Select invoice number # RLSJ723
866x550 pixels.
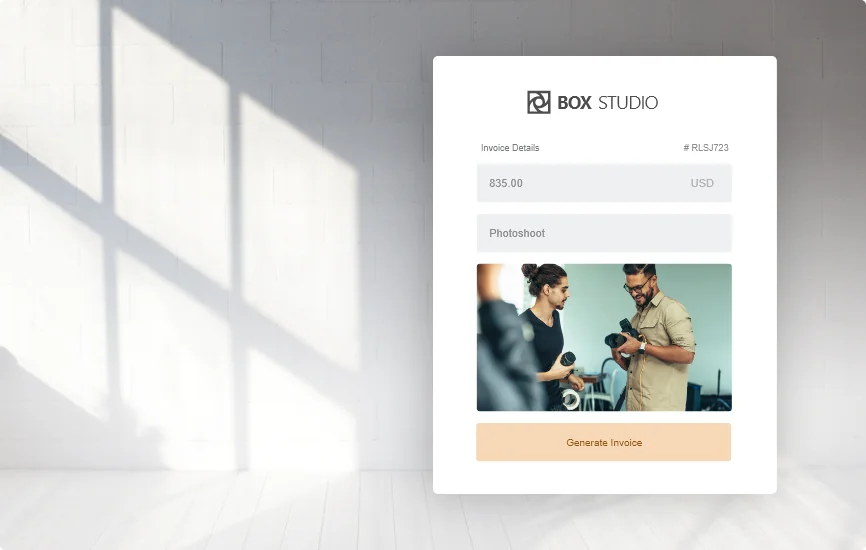tap(706, 148)
